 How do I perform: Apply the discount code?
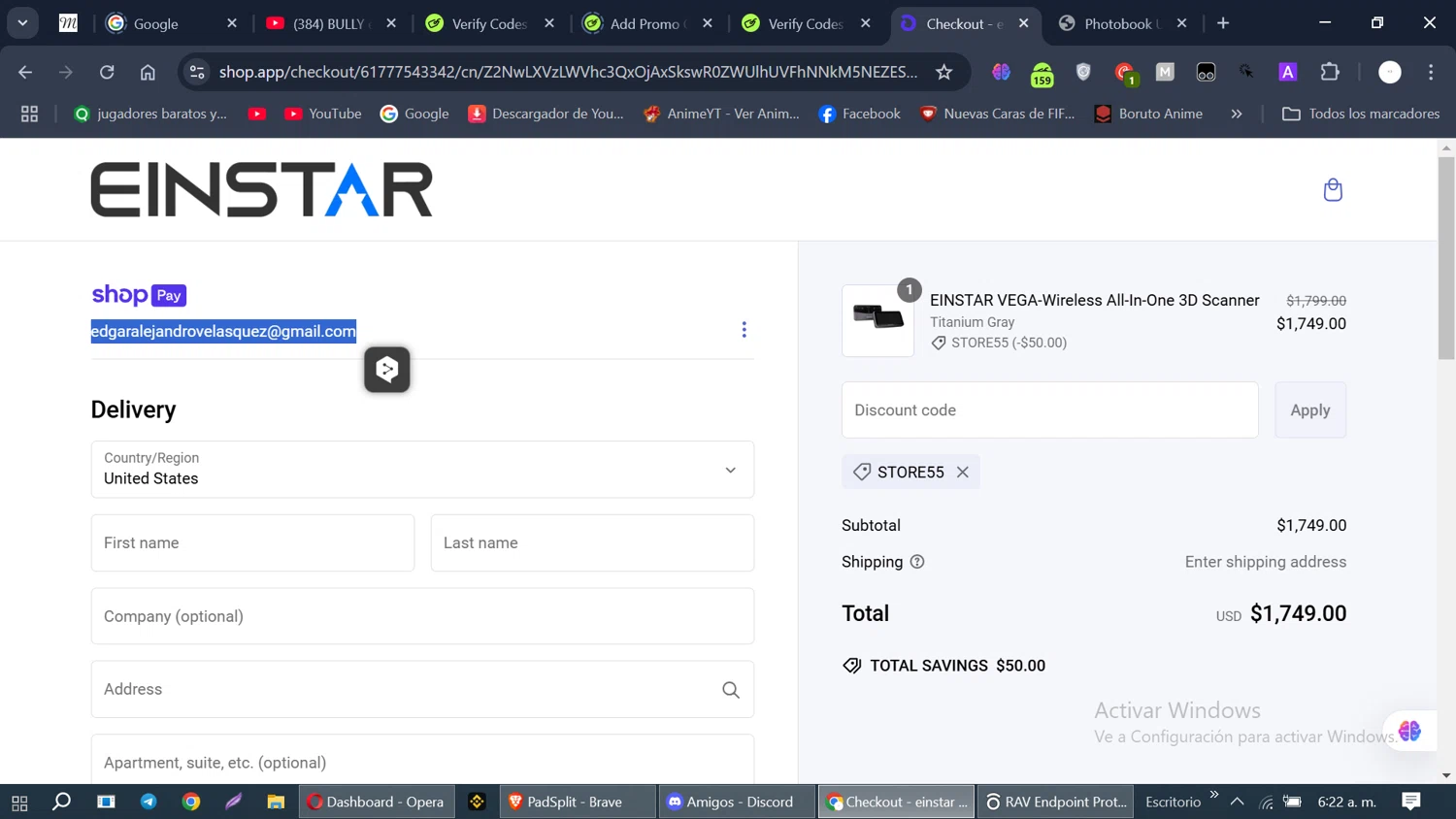coord(1309,410)
